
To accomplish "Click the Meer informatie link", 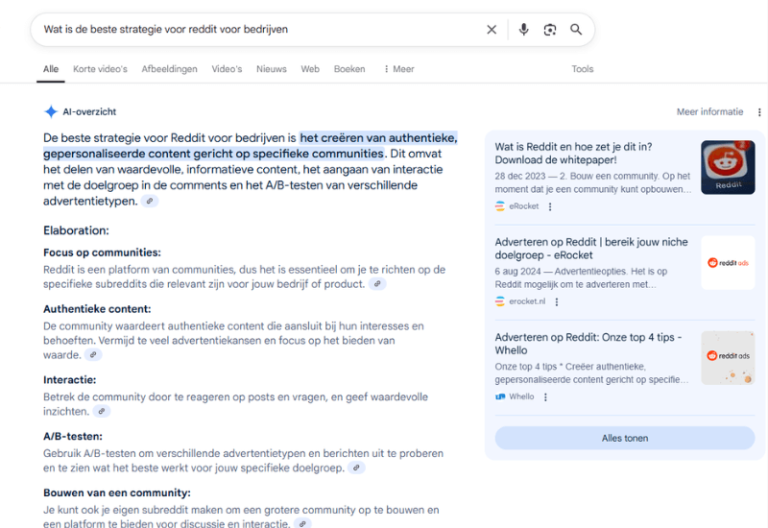I will 710,112.
